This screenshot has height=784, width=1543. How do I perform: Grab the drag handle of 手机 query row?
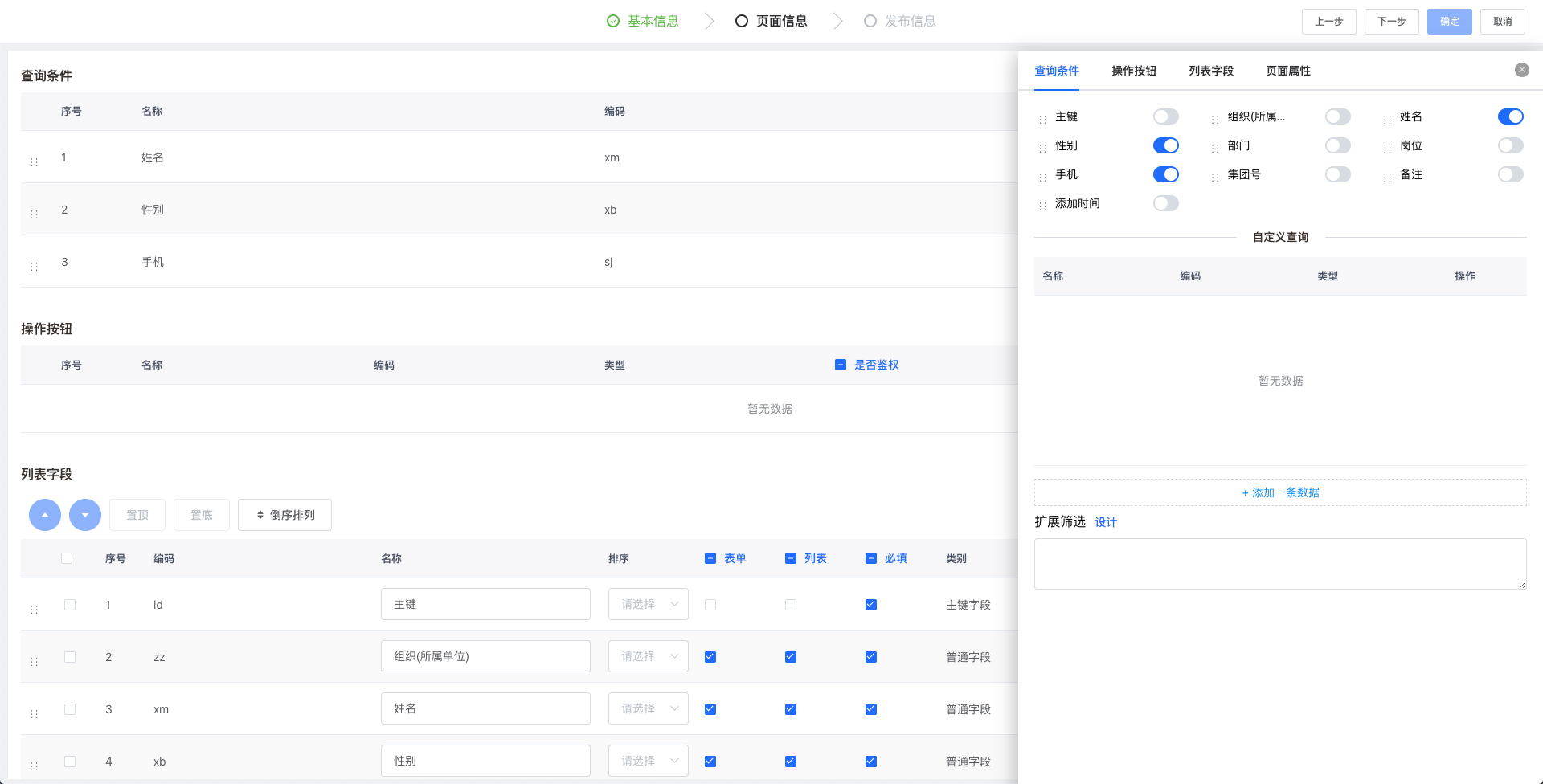(34, 267)
